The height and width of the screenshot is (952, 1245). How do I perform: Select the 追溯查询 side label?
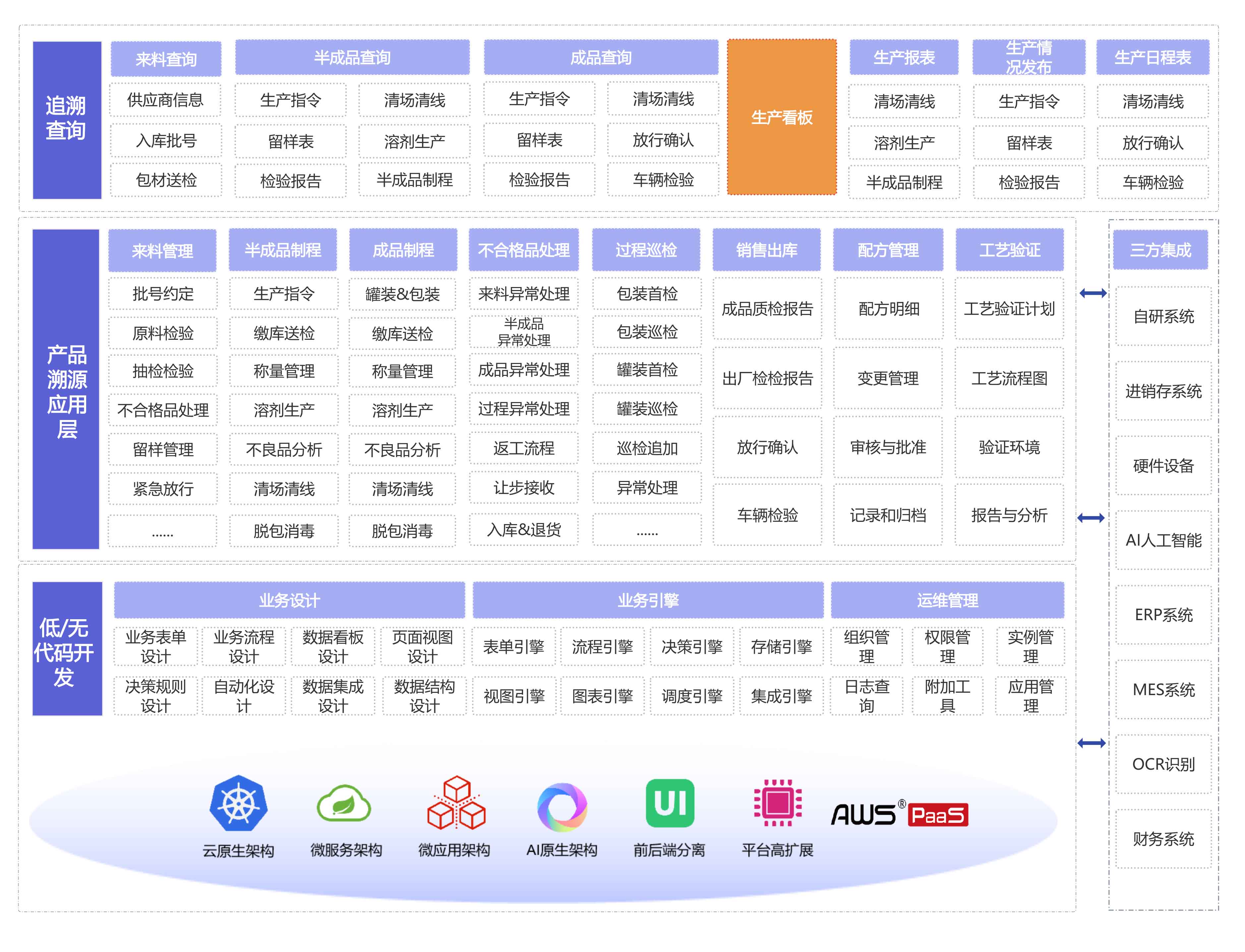coord(66,118)
